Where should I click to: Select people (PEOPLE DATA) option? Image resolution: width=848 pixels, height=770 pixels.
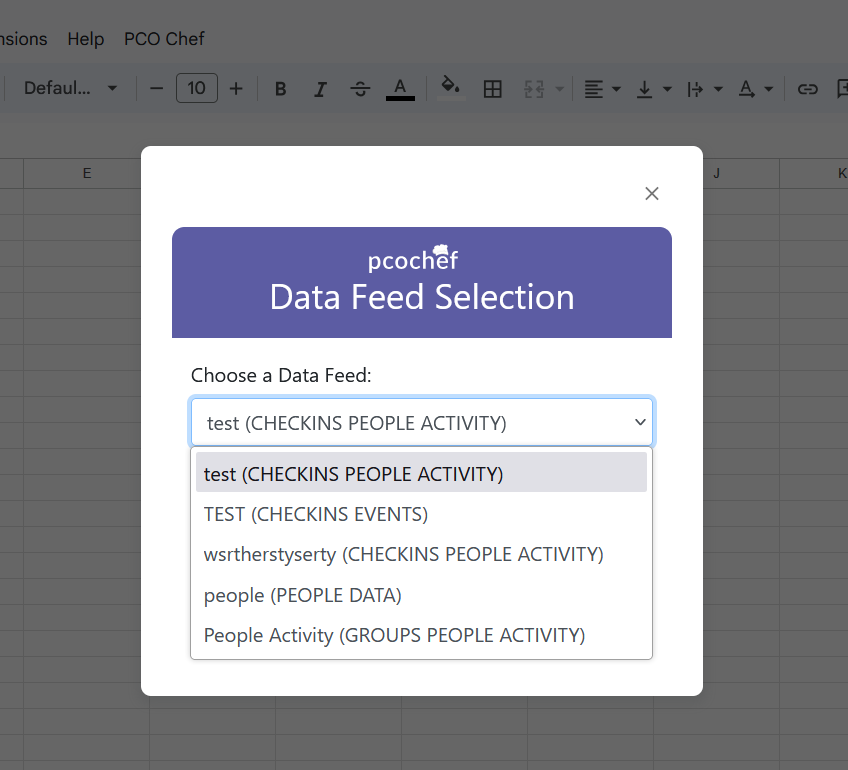pos(421,595)
